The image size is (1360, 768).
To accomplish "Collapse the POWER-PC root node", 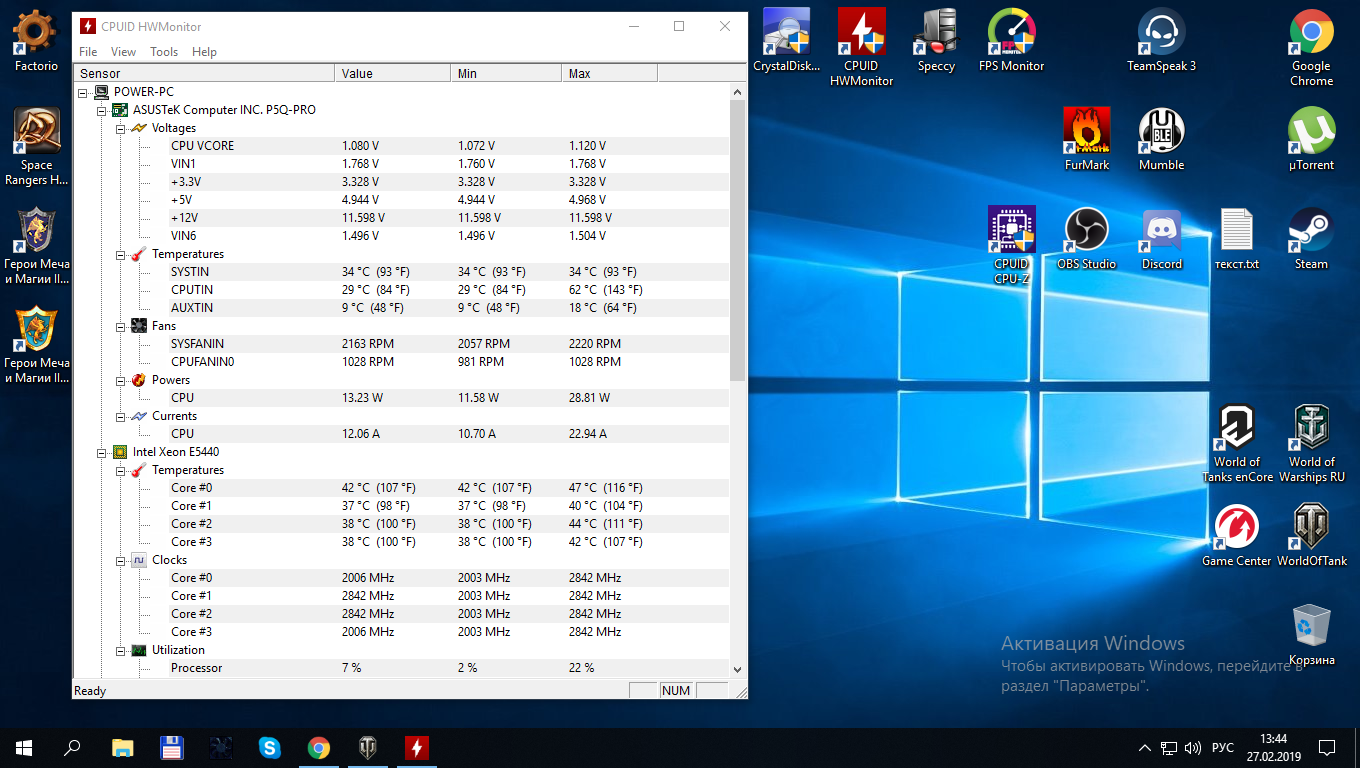I will (x=83, y=92).
